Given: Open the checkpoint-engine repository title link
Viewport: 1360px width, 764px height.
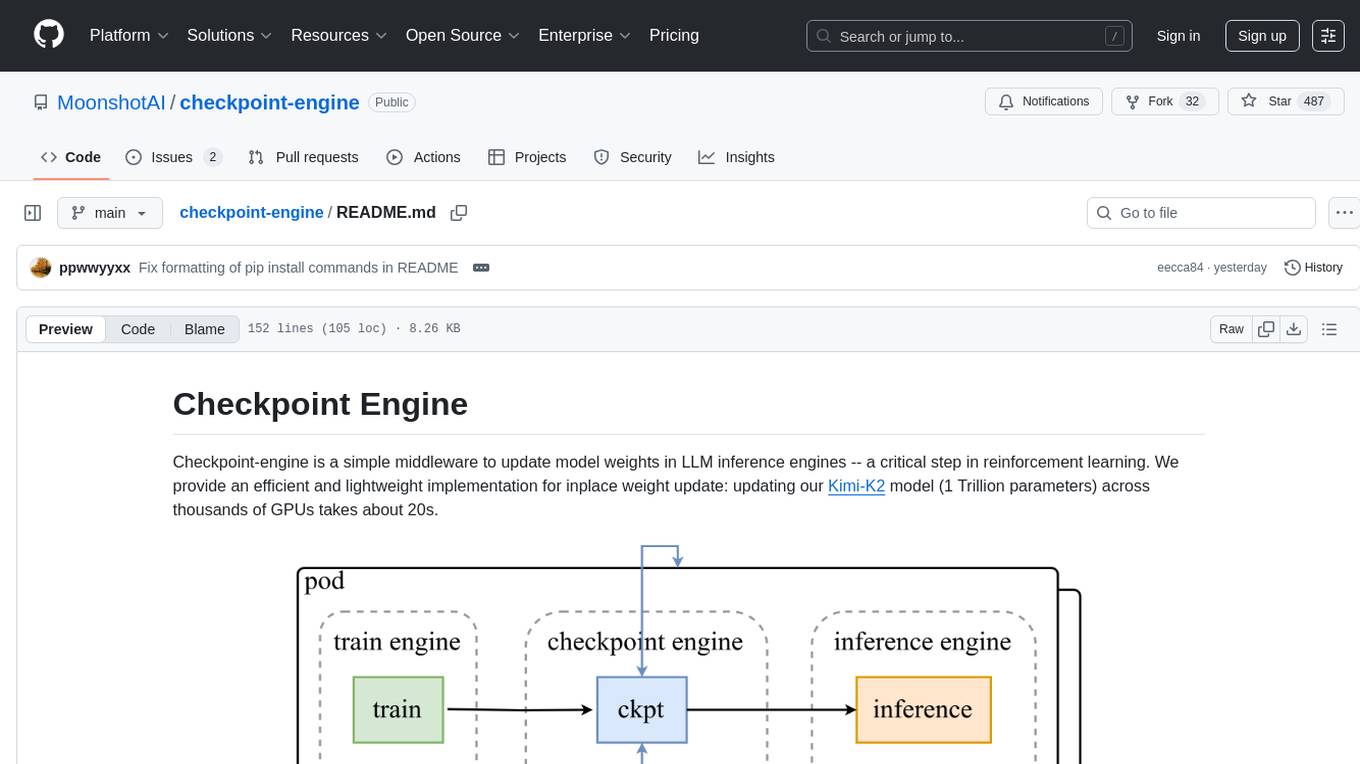Looking at the screenshot, I should pos(269,102).
